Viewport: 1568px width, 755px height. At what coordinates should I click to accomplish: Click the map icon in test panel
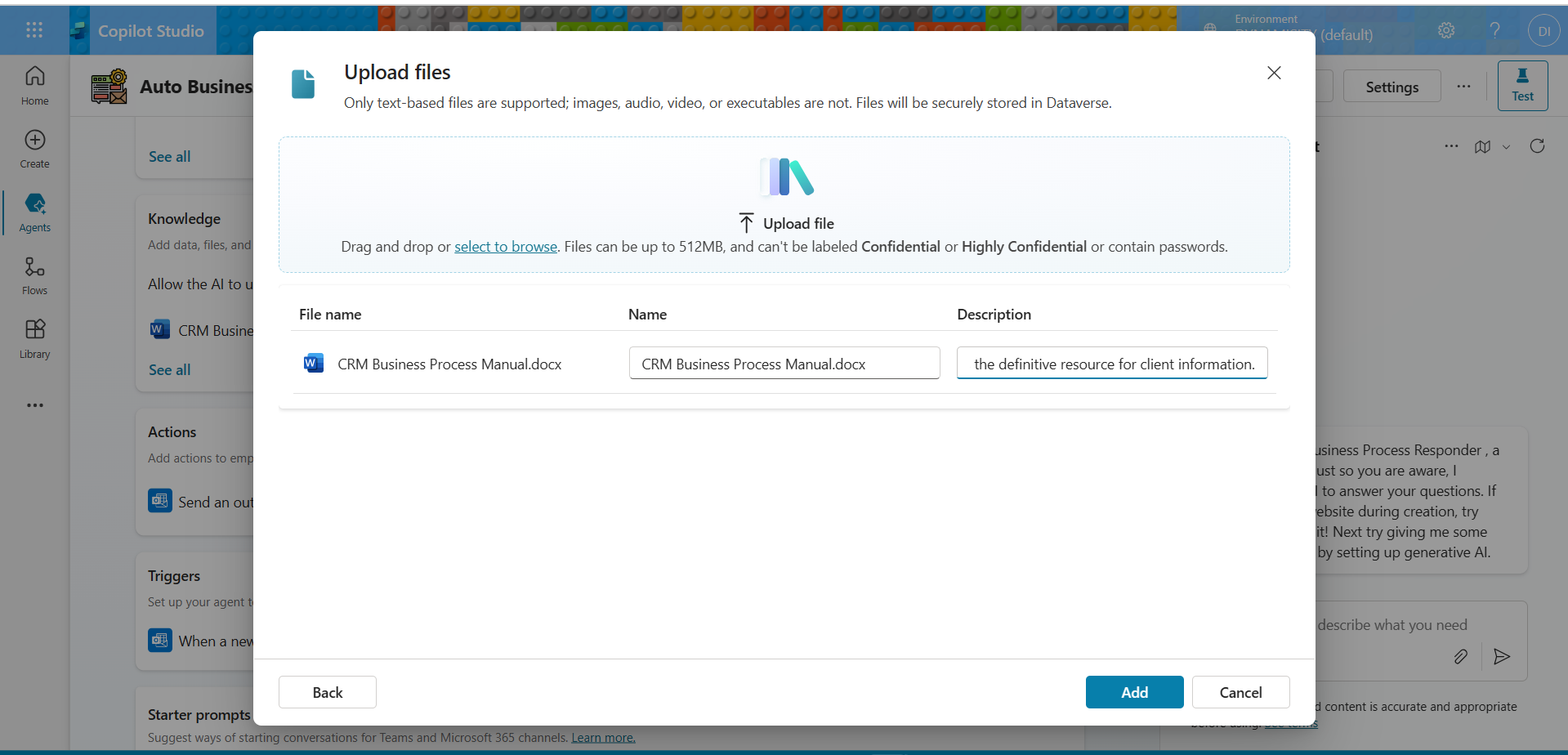tap(1482, 147)
